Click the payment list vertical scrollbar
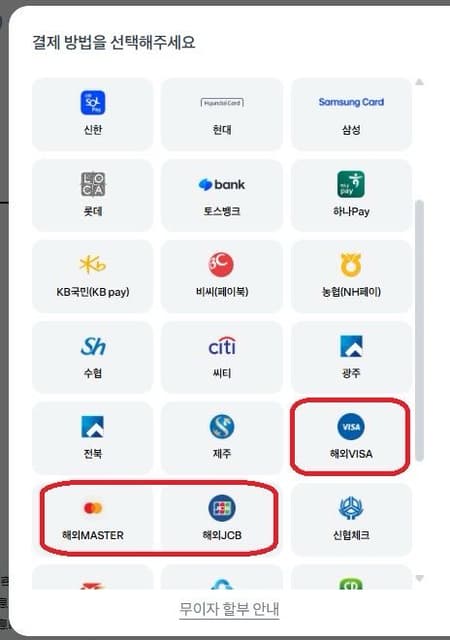Image resolution: width=450 pixels, height=640 pixels. tap(419, 331)
